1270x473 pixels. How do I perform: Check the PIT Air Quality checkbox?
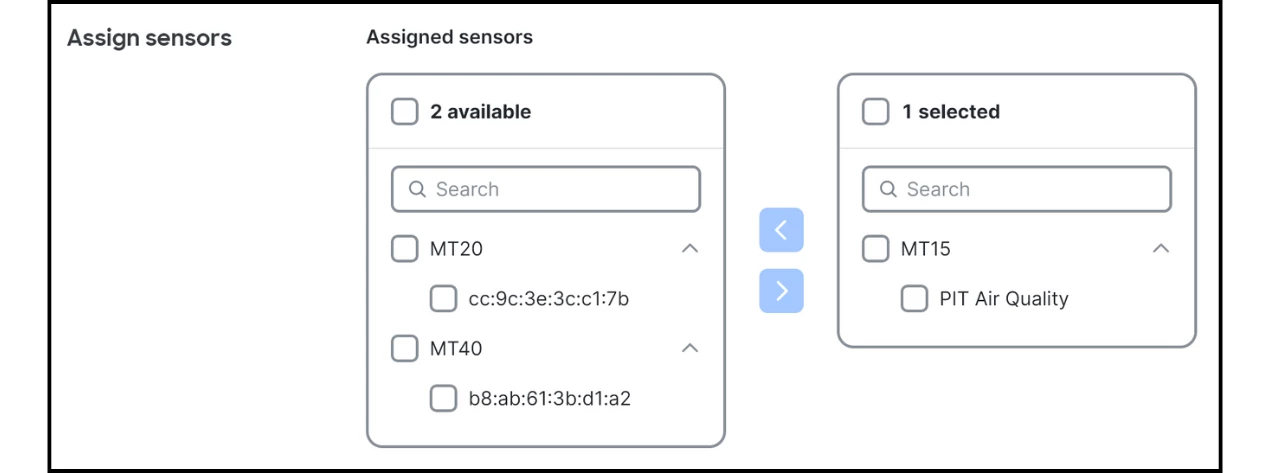pos(914,298)
